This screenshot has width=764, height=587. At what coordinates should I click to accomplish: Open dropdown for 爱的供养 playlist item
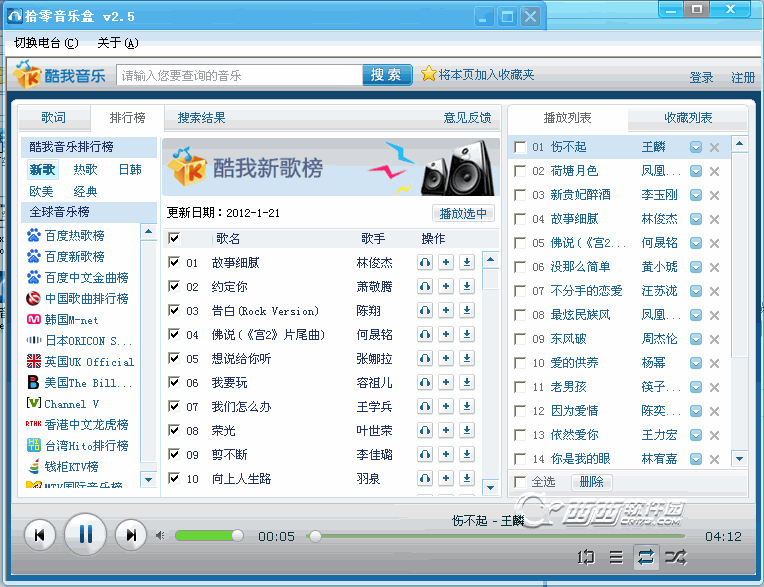(x=696, y=363)
